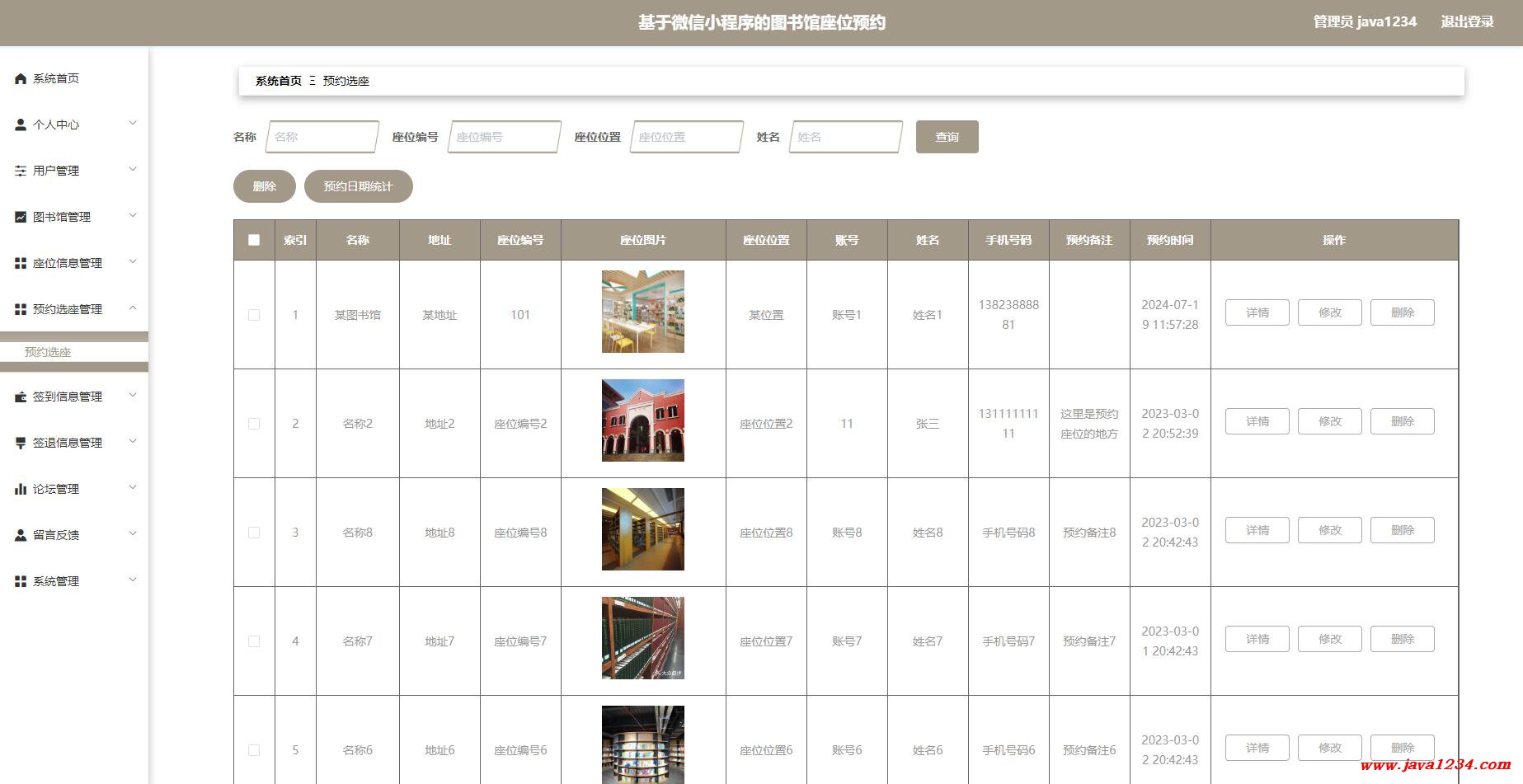Click the person icon beside 个人中心
Screen dimensions: 1523x784
21,124
